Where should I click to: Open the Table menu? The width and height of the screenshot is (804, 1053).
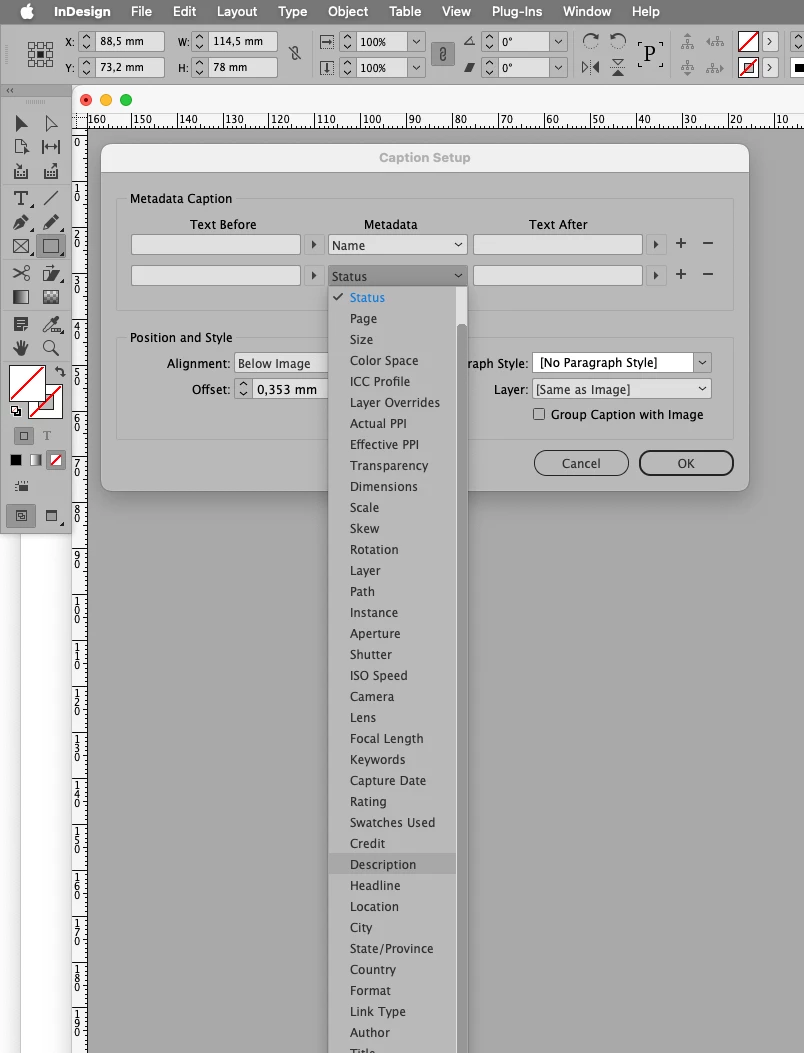(x=404, y=11)
